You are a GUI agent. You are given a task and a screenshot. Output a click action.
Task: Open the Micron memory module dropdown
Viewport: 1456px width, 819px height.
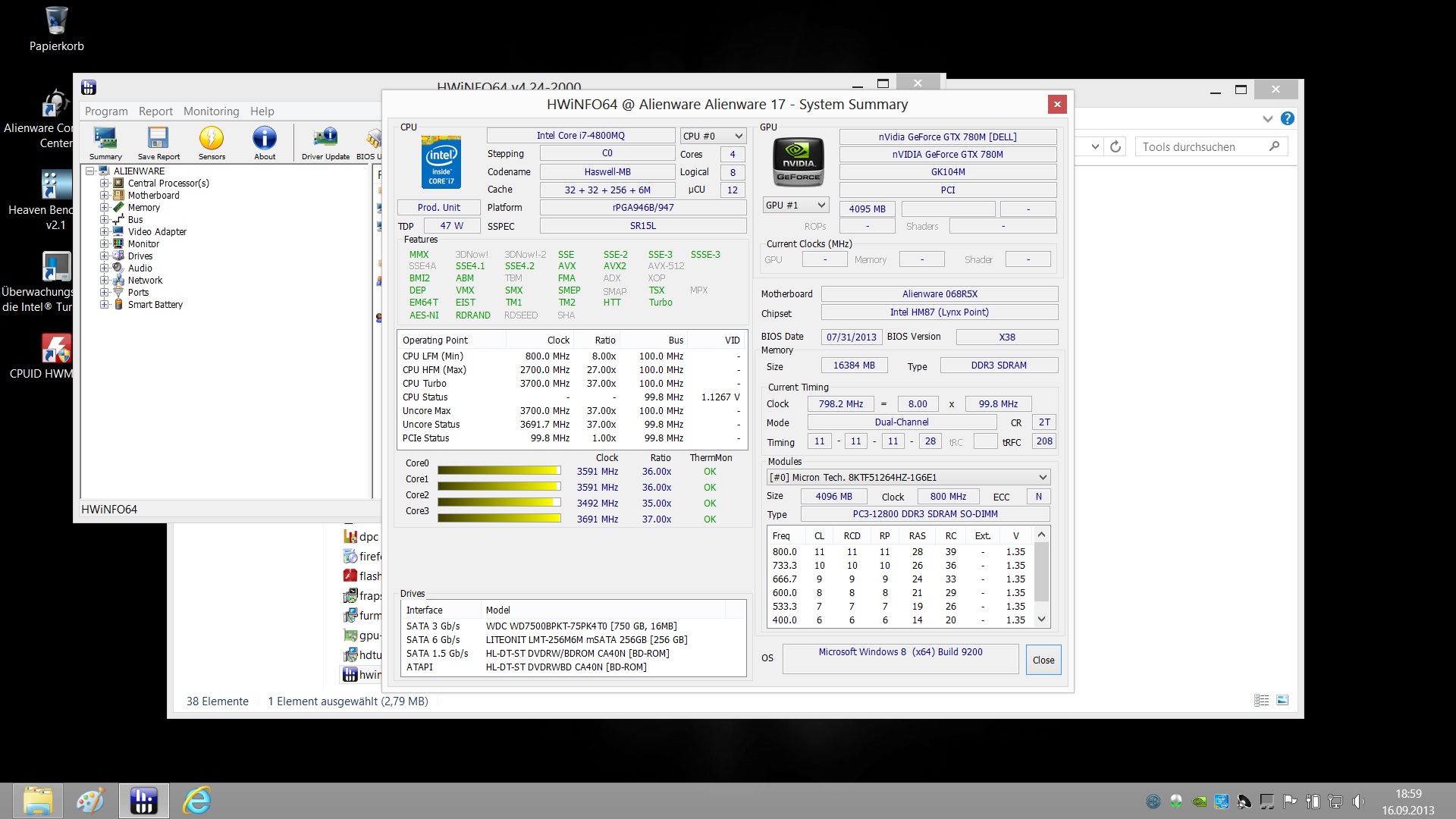point(908,478)
